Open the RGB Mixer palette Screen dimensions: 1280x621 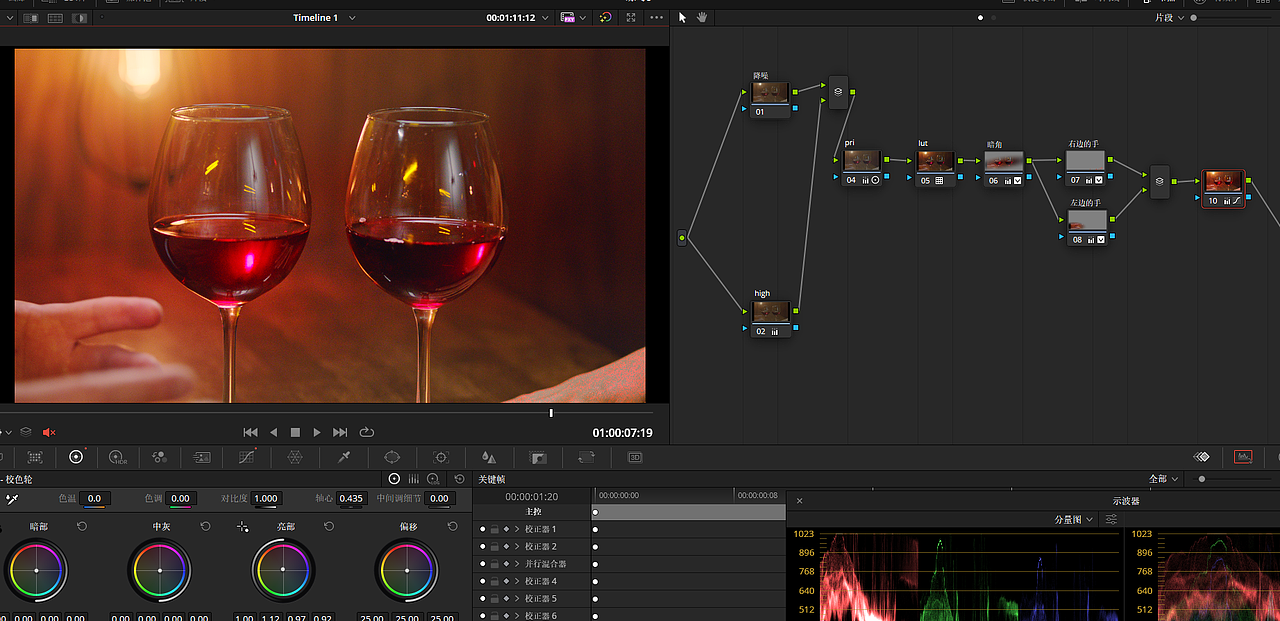pos(159,457)
